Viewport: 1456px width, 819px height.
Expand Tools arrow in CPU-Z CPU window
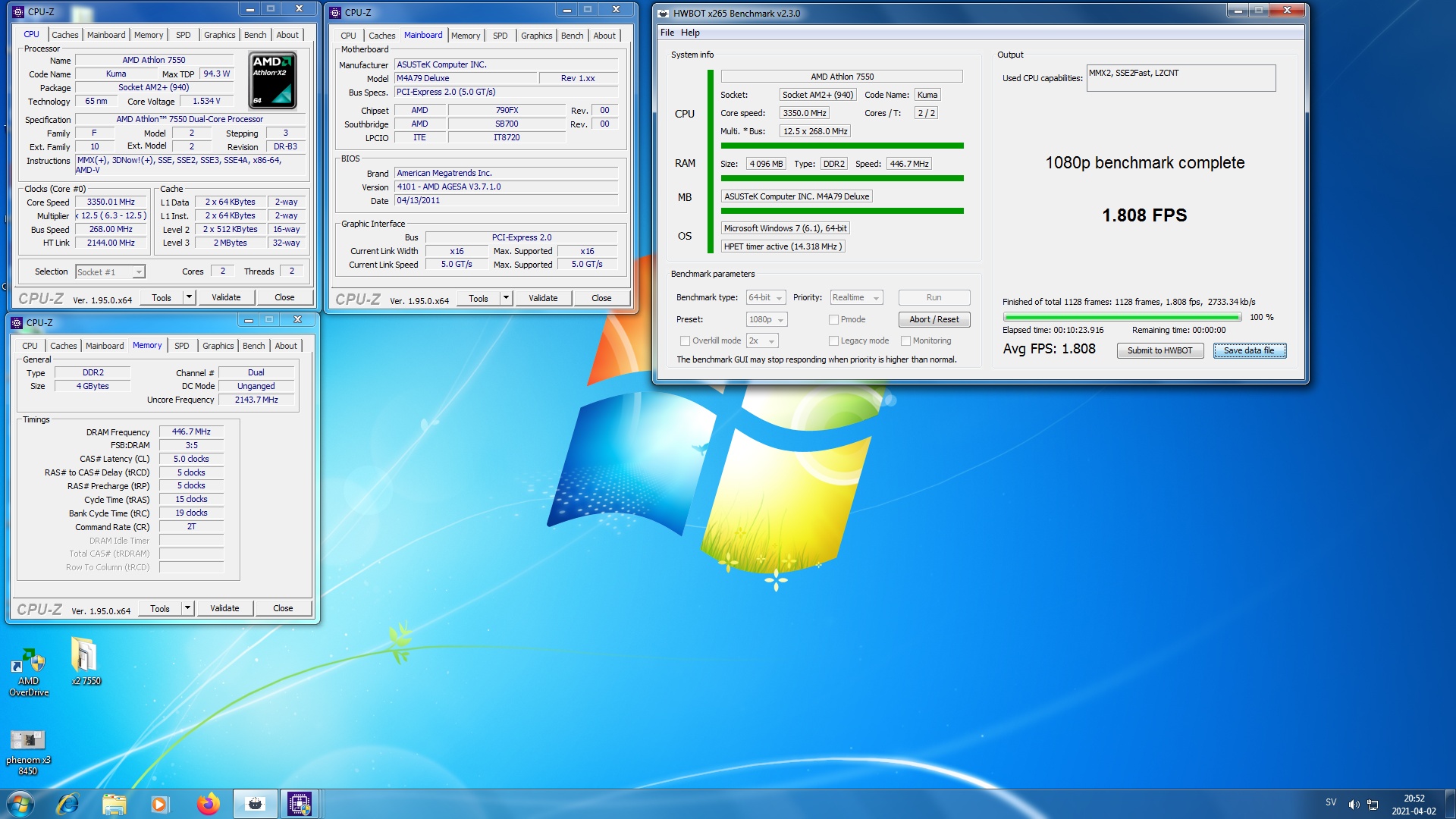coord(189,297)
